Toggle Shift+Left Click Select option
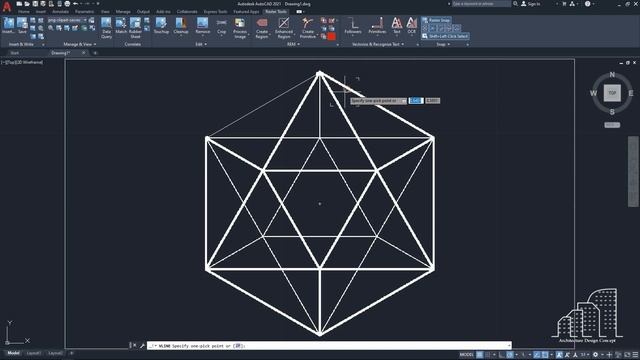The height and width of the screenshot is (360, 640). coord(445,36)
